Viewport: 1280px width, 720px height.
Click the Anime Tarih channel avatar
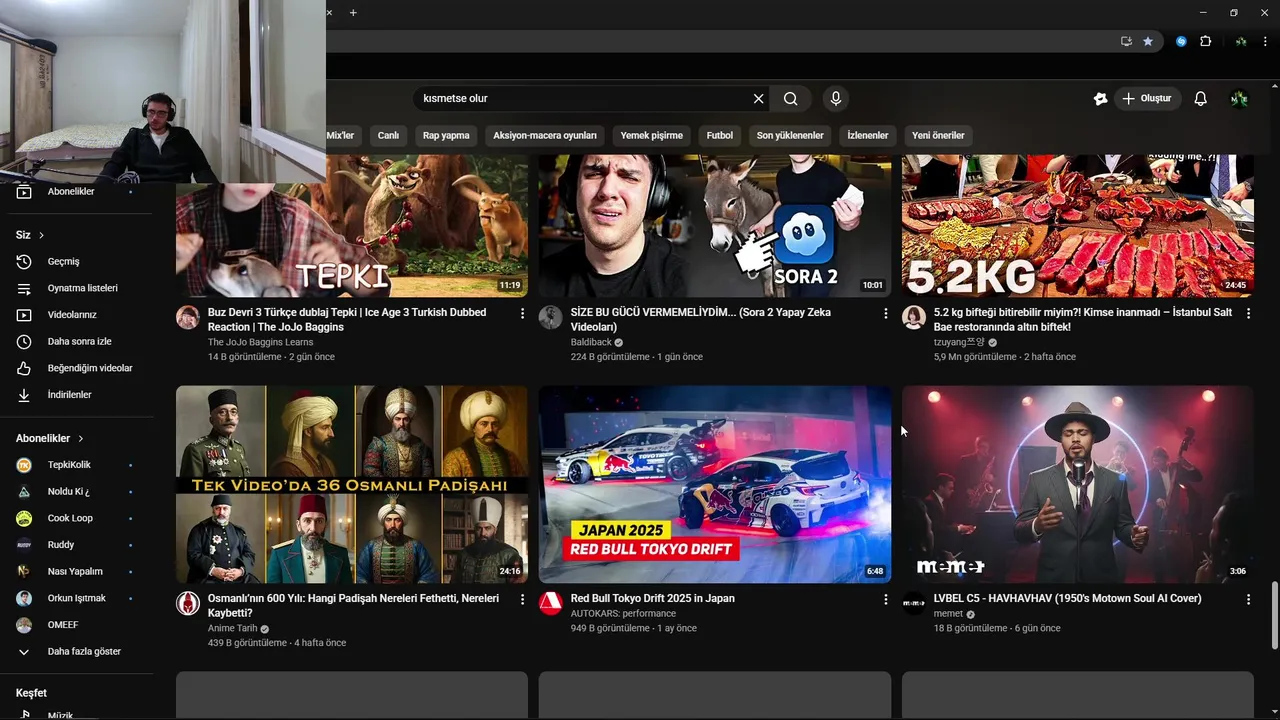tap(188, 603)
